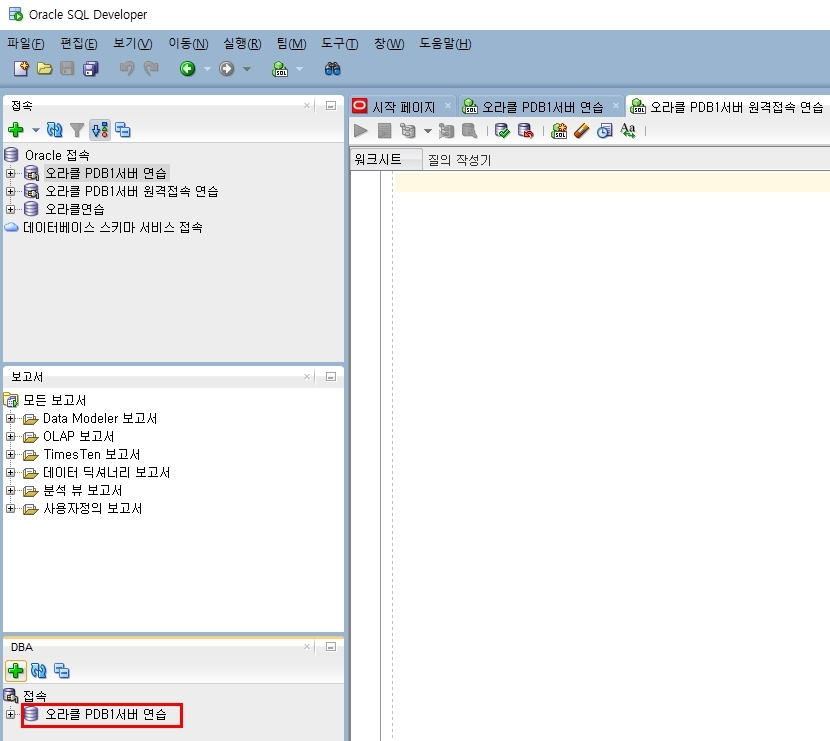Click the SQL History clock icon
The image size is (830, 741).
pos(605,130)
